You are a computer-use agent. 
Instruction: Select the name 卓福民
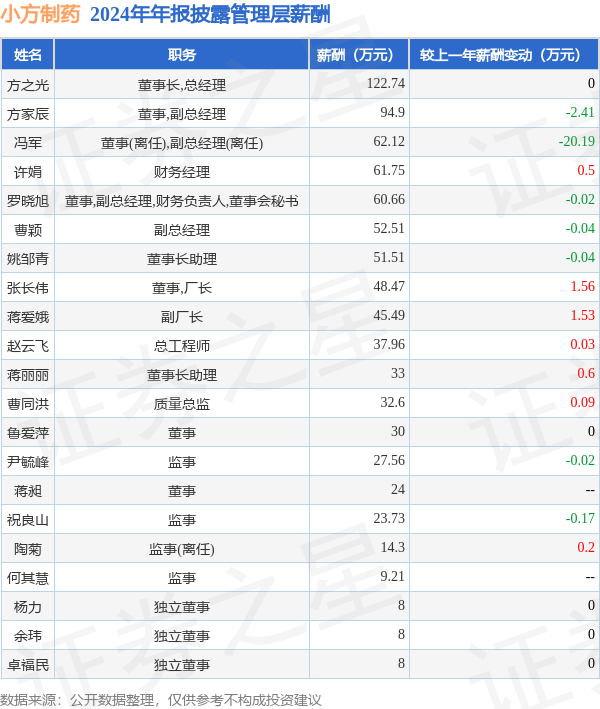[28, 665]
